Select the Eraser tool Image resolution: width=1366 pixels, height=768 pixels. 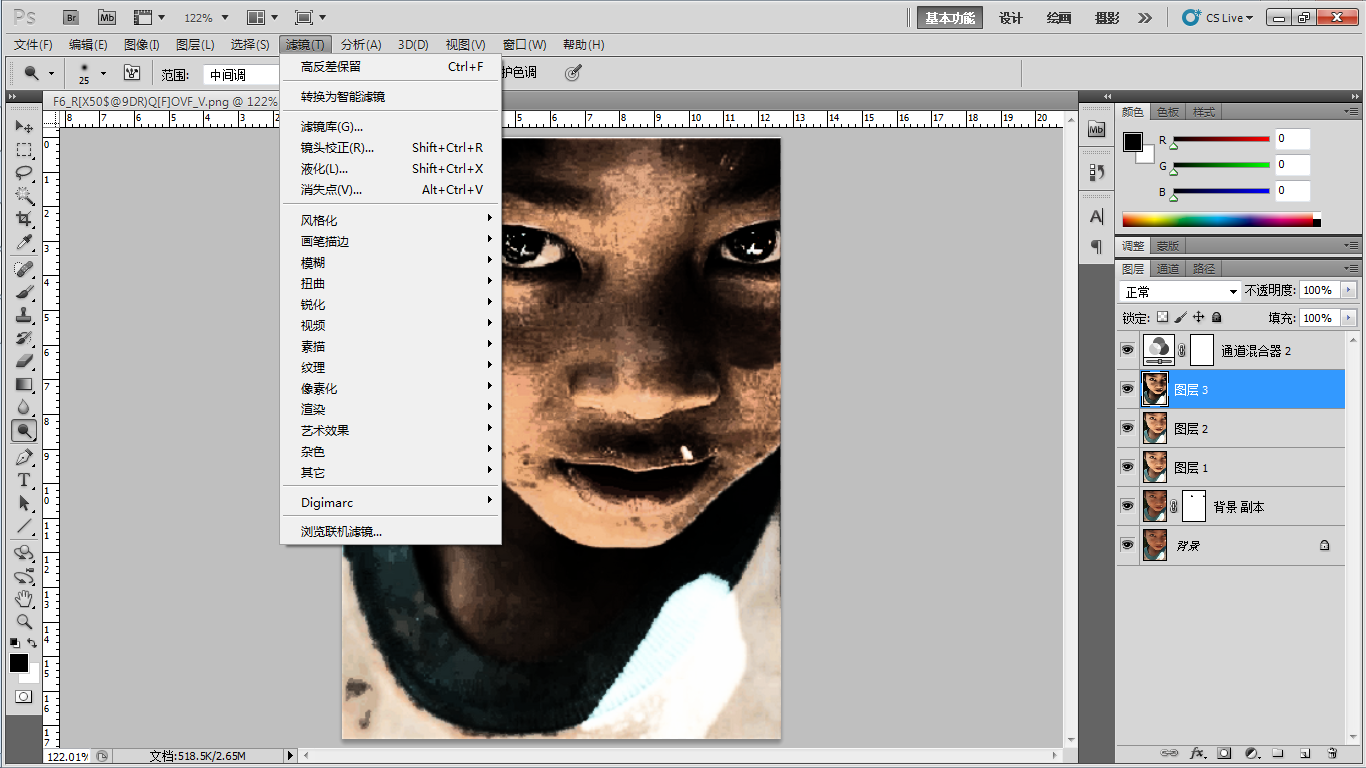click(24, 361)
